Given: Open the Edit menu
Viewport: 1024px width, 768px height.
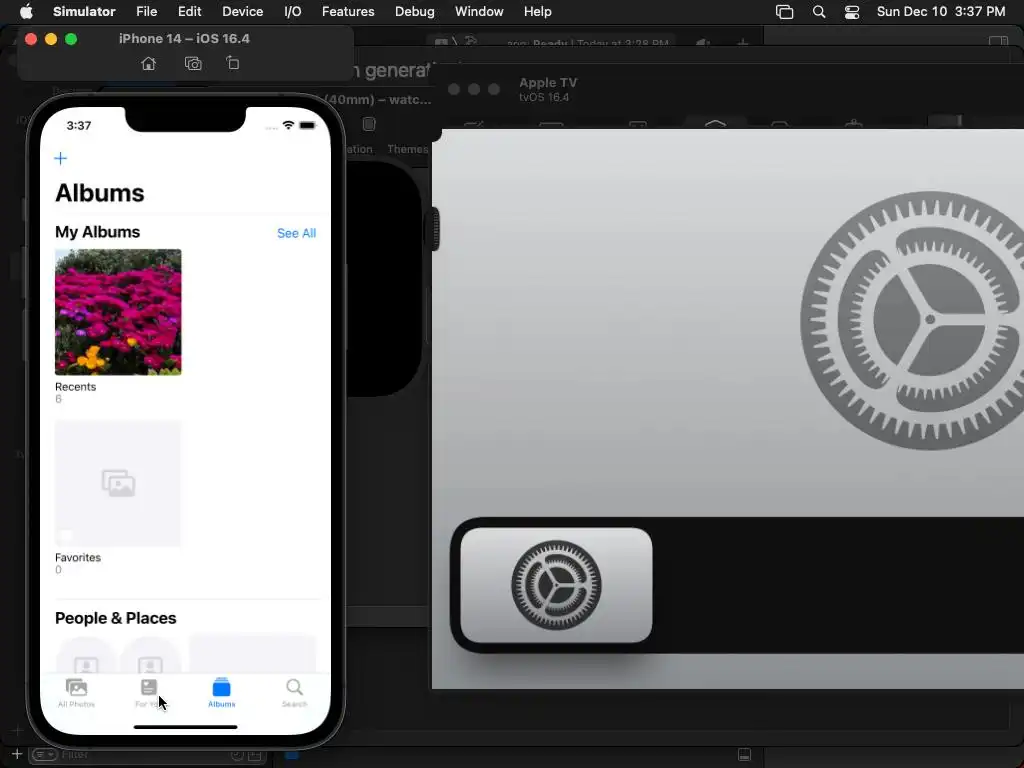Looking at the screenshot, I should coord(189,12).
